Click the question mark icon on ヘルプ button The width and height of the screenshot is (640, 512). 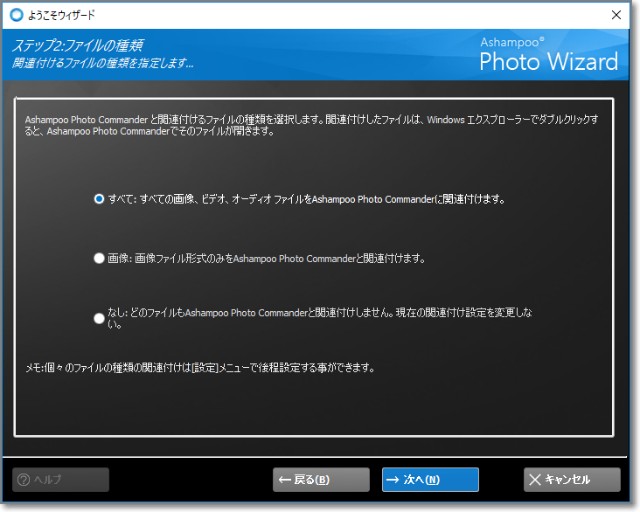point(24,480)
